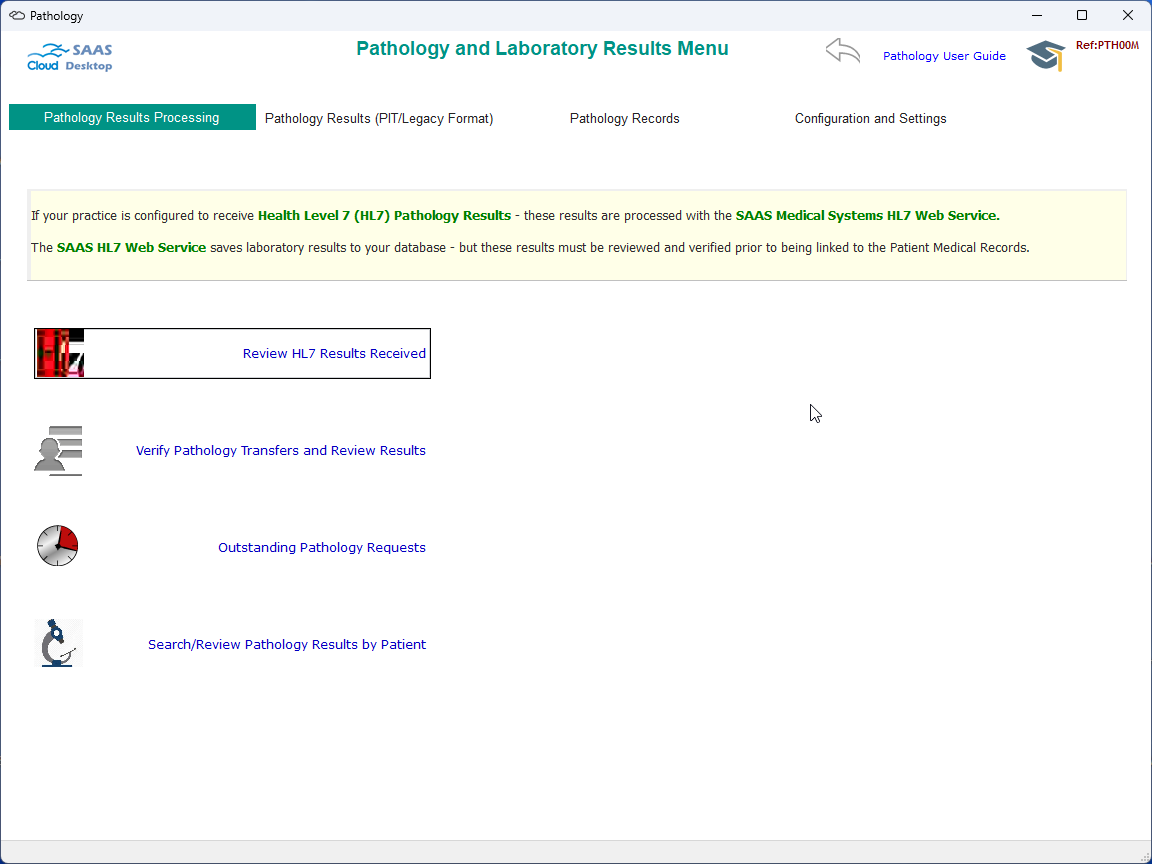Viewport: 1152px width, 864px height.
Task: Click the Ref:PTH00M reference label
Action: (1107, 46)
